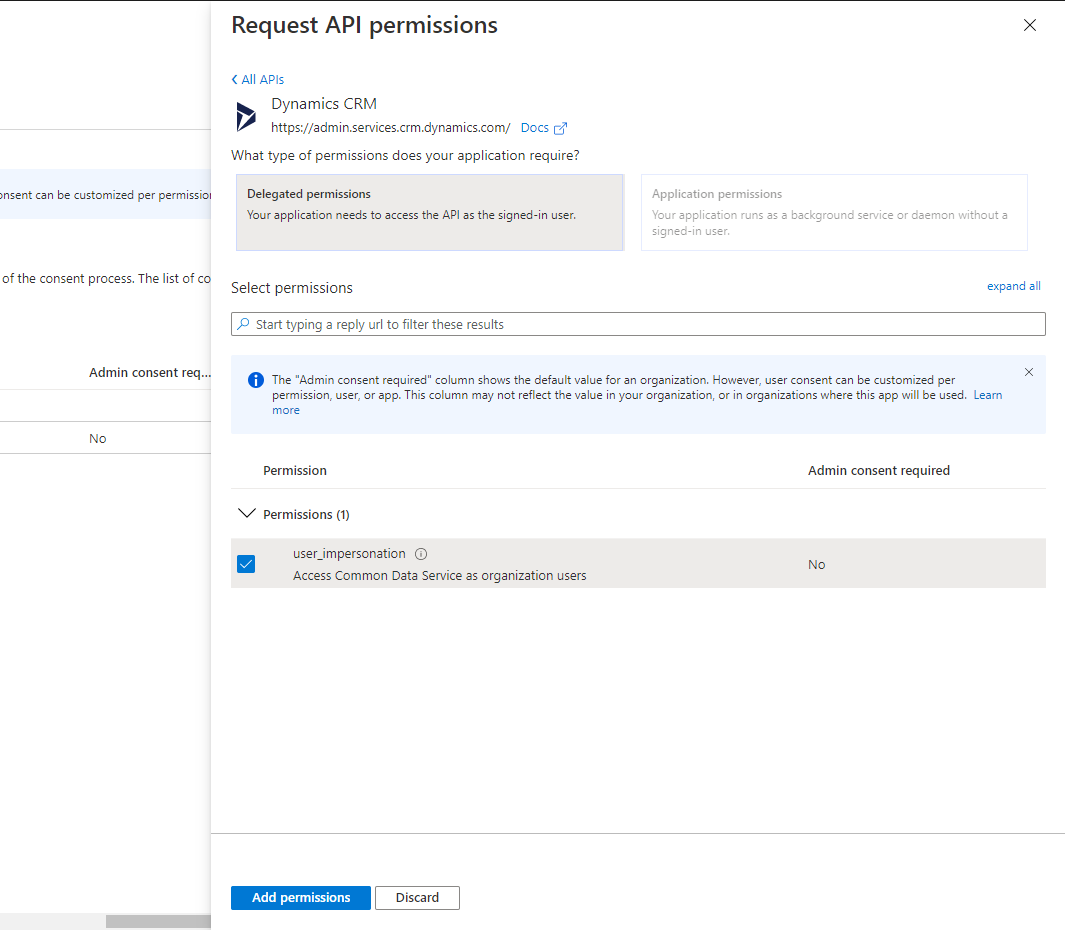Click the external link icon beside Docs
The width and height of the screenshot is (1065, 930).
[x=561, y=128]
